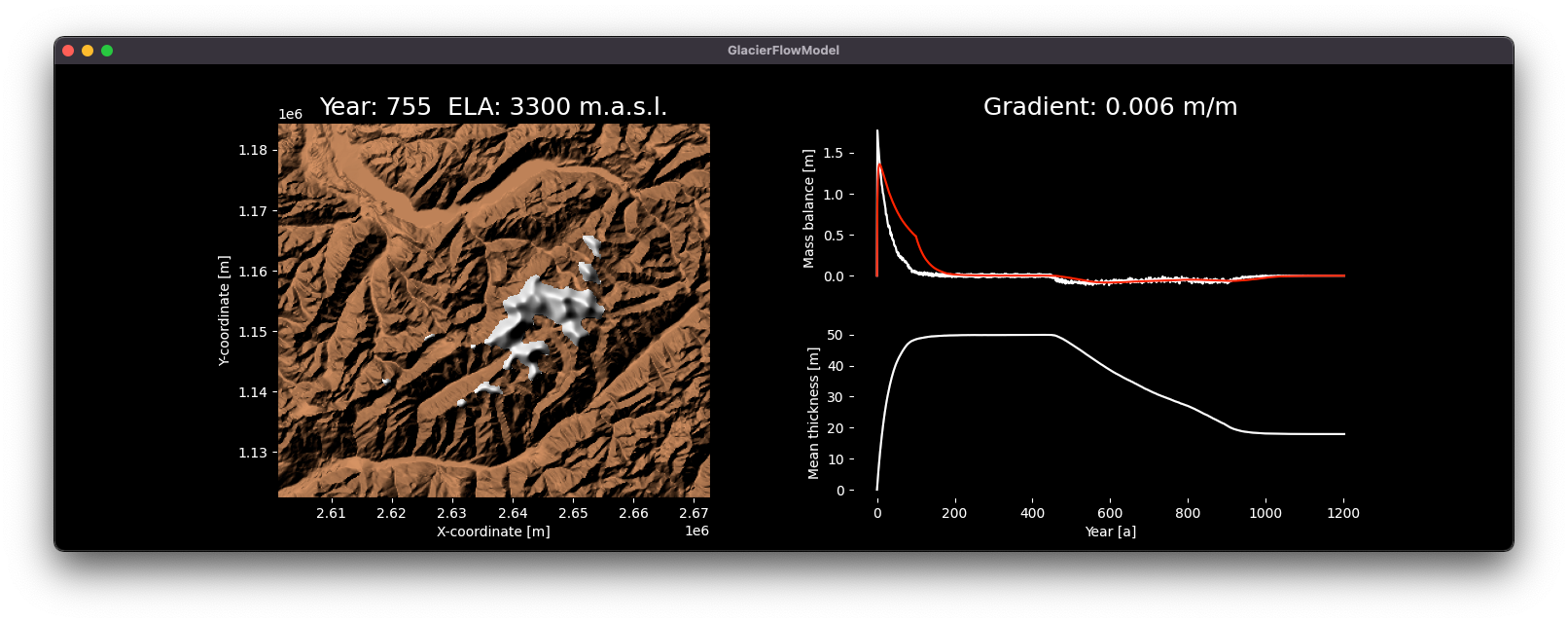Click the 1.13 tick on the Y-coordinate axis

pyautogui.click(x=253, y=453)
